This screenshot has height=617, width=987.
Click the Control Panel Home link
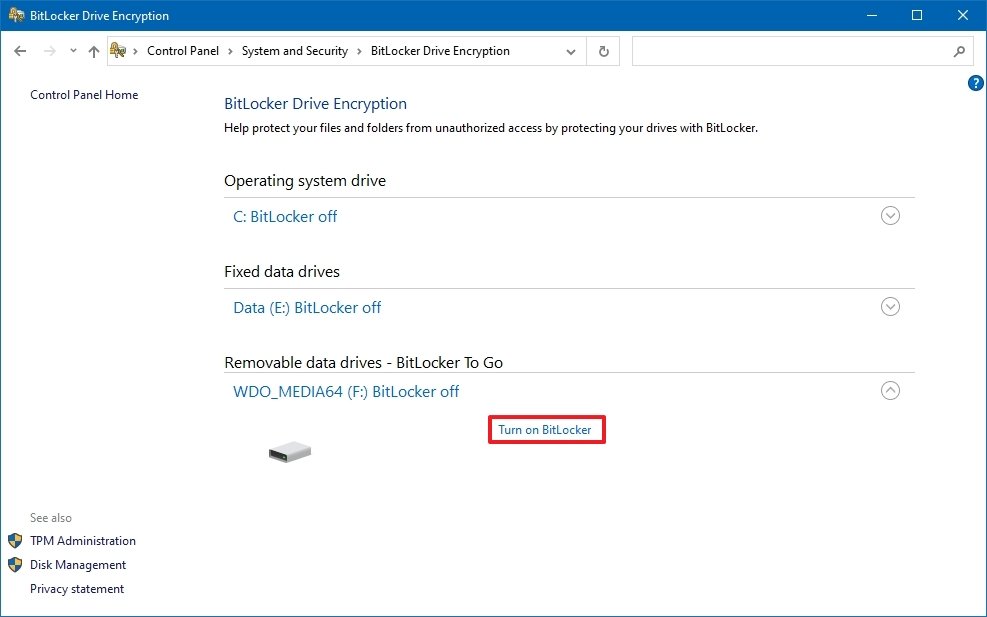tap(84, 95)
